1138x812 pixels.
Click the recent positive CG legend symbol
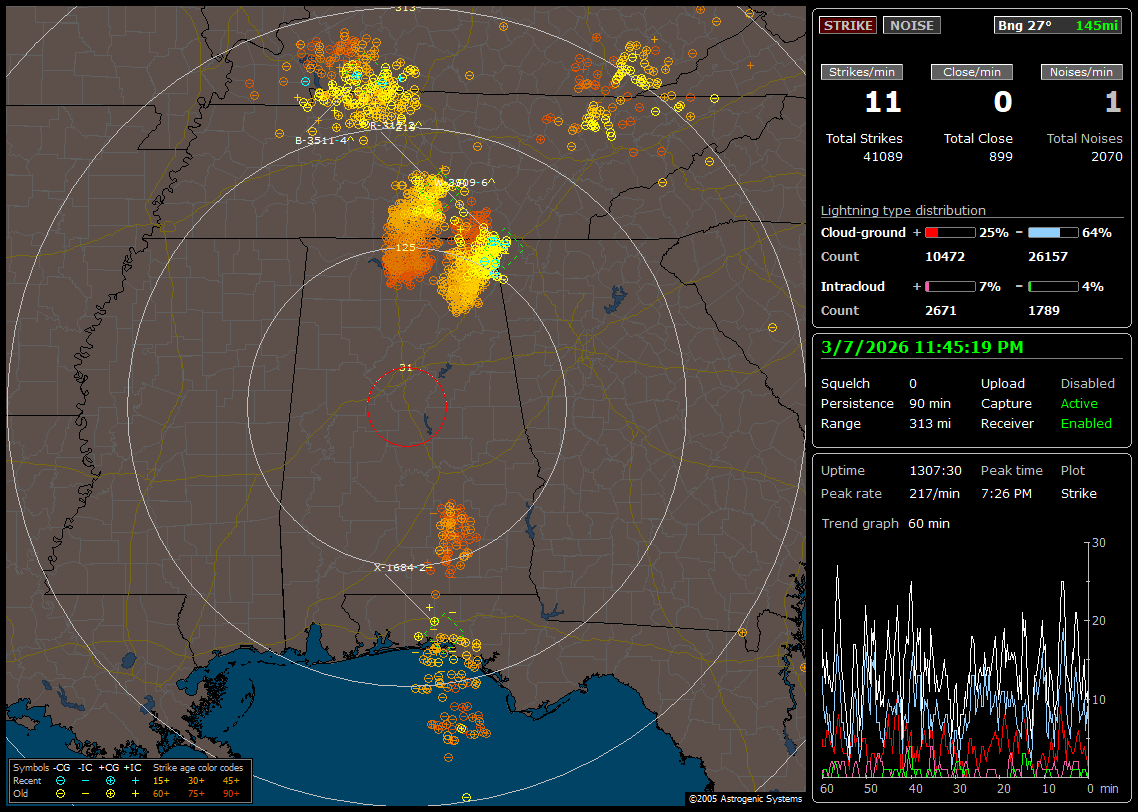coord(110,780)
